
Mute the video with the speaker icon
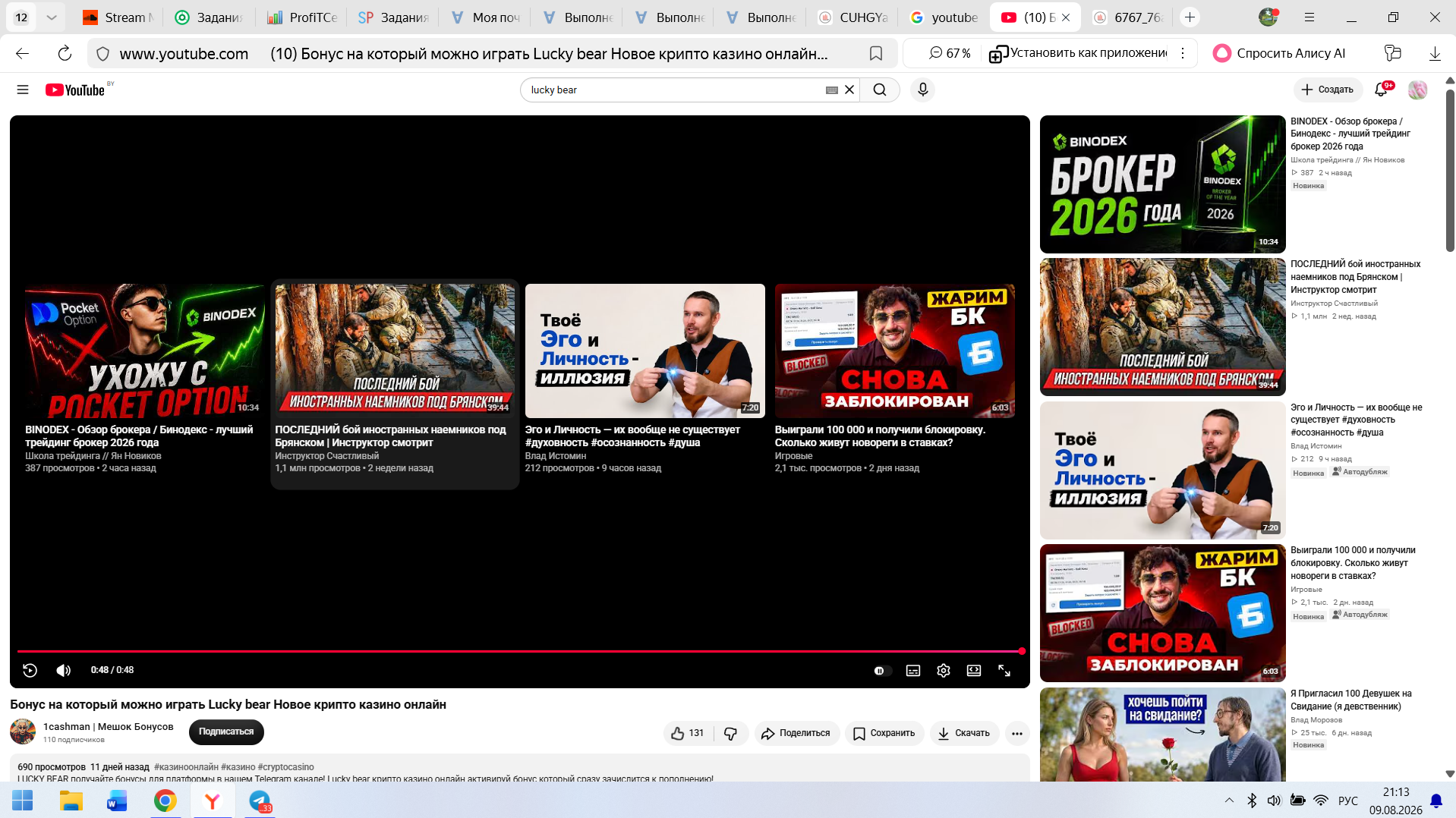(64, 670)
